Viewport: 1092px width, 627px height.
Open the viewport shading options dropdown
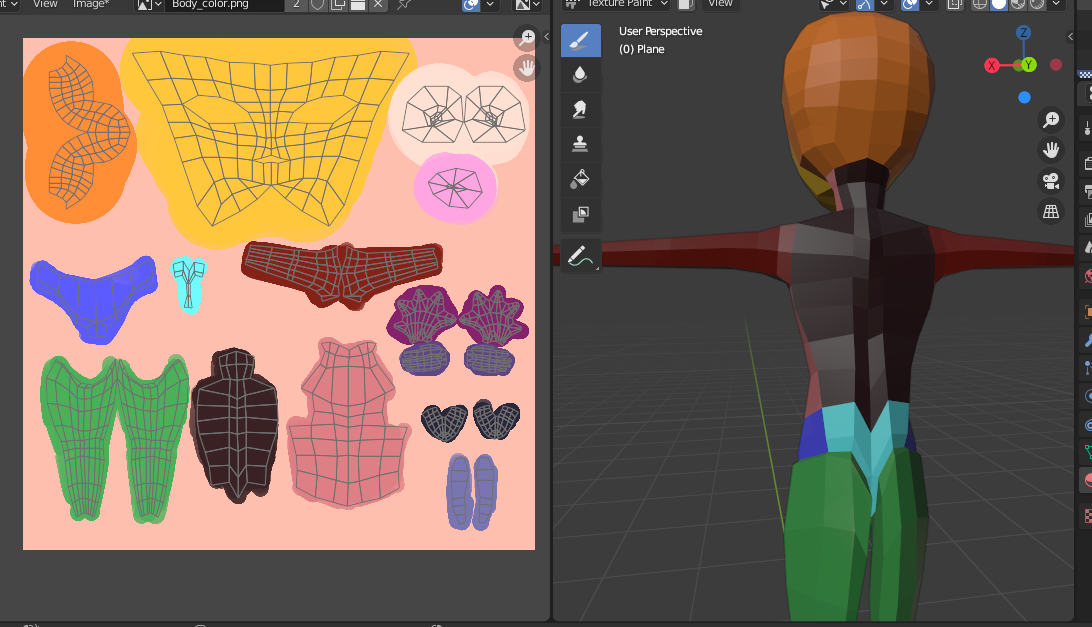coord(1056,4)
